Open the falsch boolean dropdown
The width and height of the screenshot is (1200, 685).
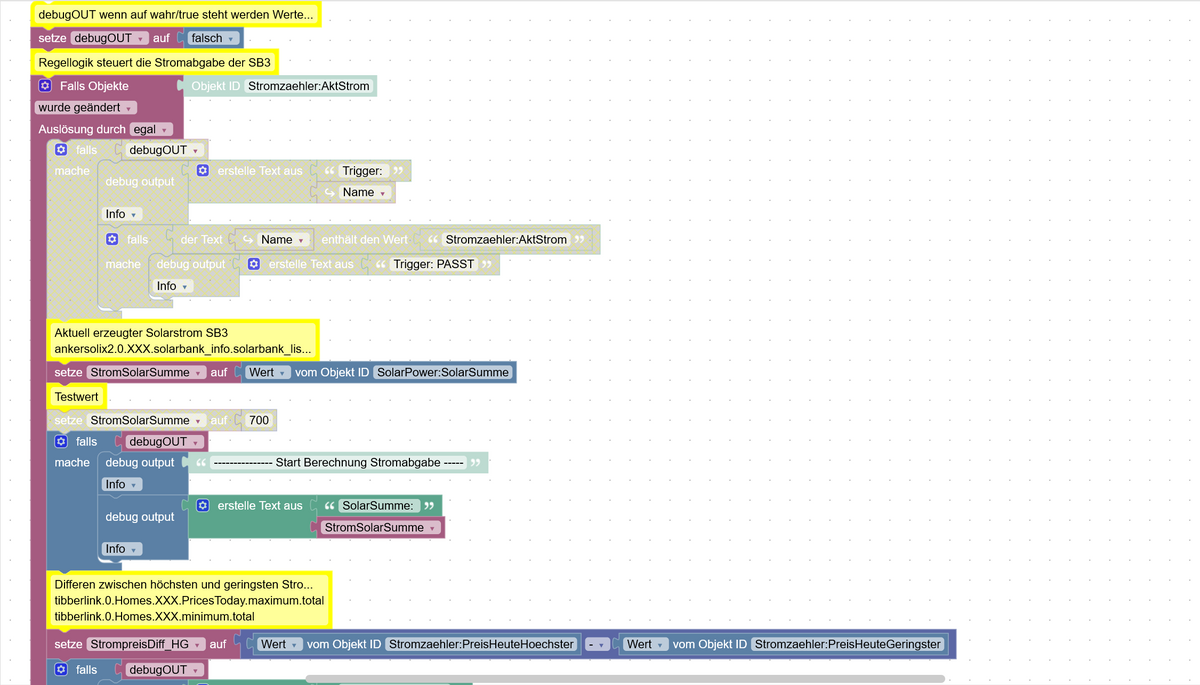click(x=213, y=38)
